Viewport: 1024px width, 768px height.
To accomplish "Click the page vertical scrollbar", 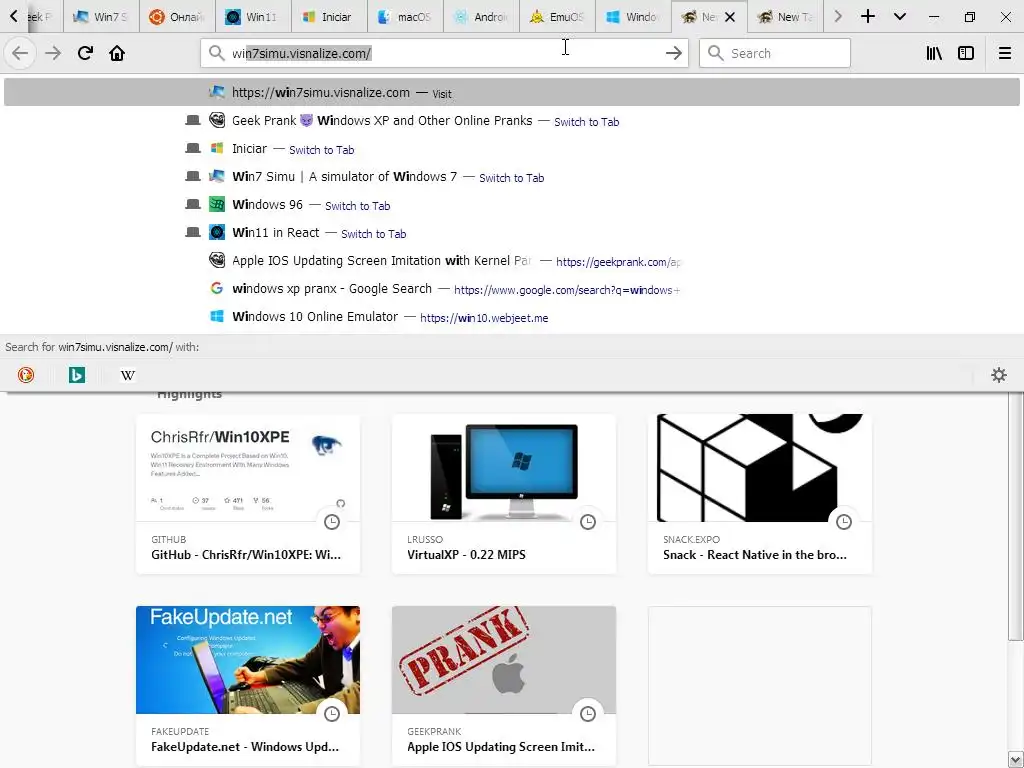I will pyautogui.click(x=1015, y=516).
